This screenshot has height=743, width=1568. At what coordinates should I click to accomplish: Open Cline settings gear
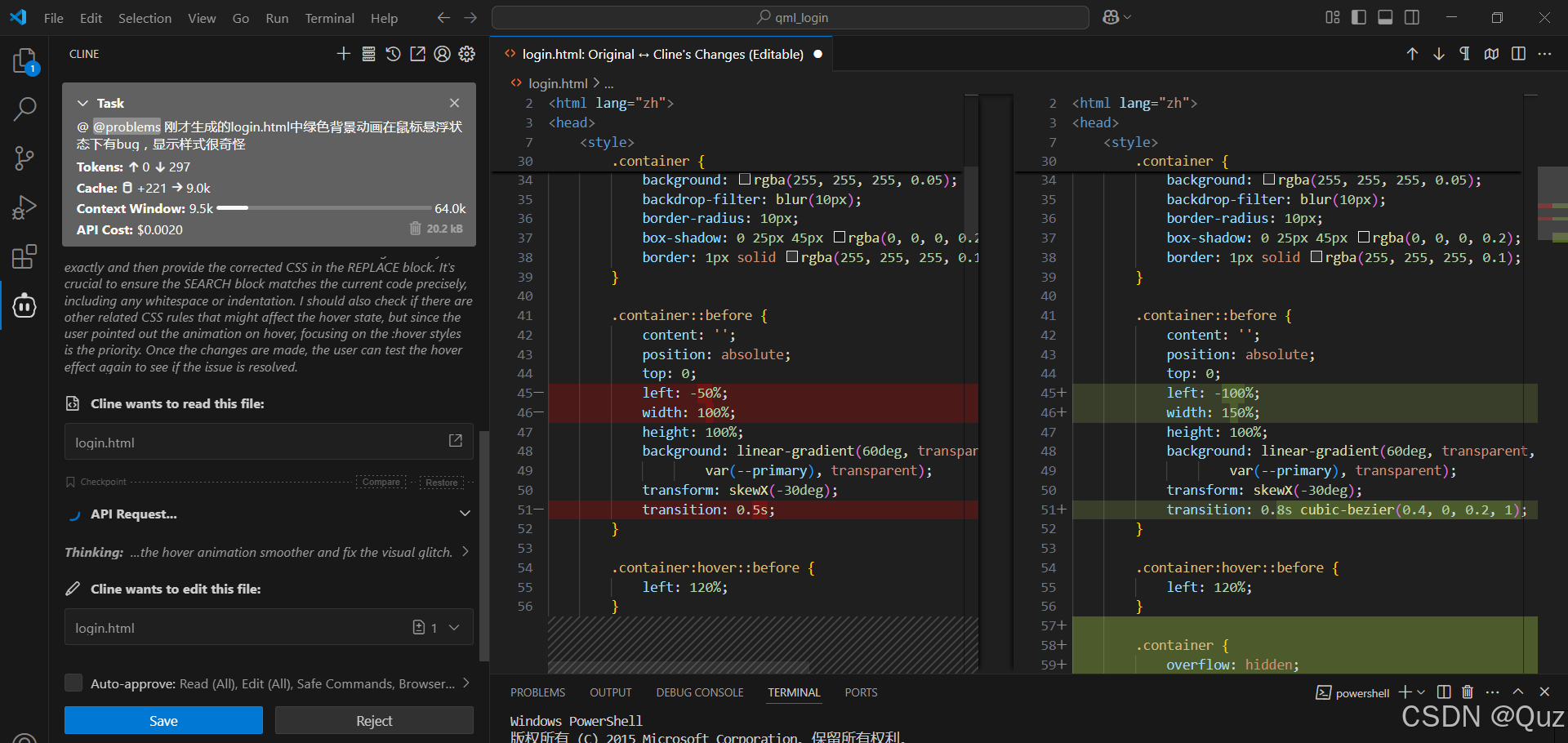tap(467, 54)
